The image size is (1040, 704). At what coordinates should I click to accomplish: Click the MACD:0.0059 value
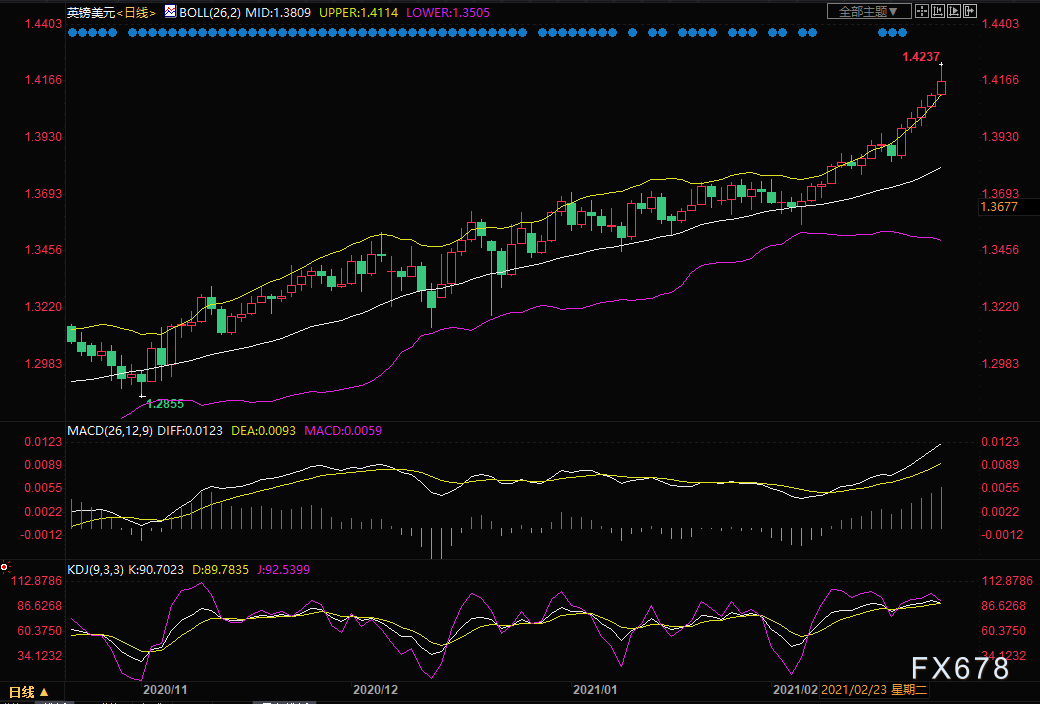343,431
